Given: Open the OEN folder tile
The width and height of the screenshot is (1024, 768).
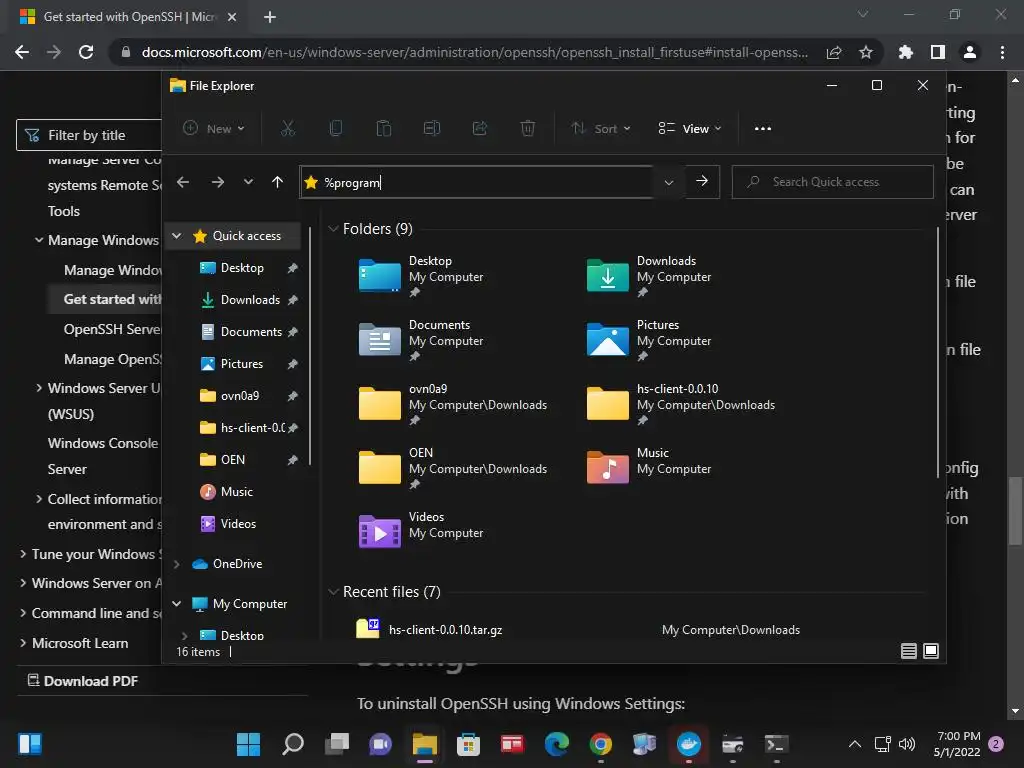Looking at the screenshot, I should pos(453,467).
